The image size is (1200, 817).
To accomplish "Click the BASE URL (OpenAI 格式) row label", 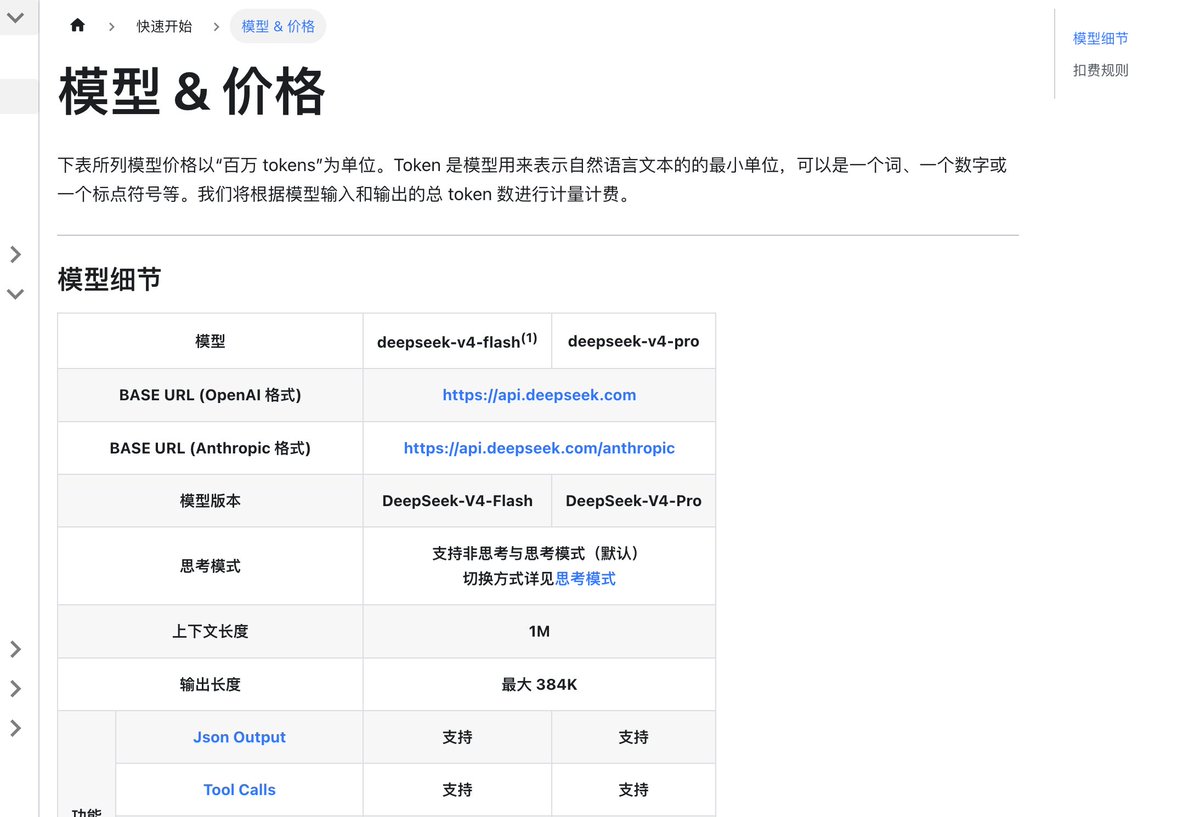I will (x=210, y=395).
